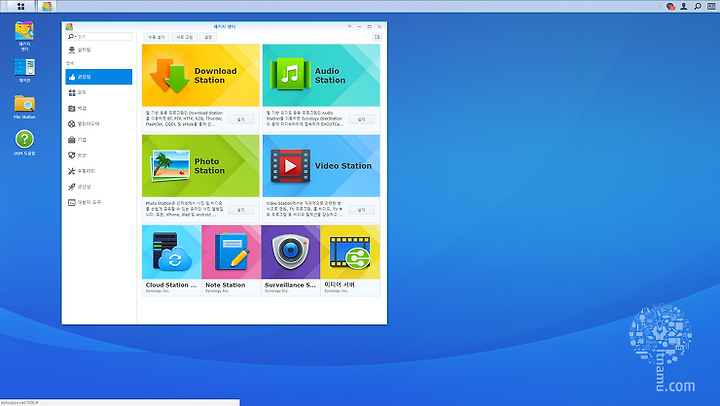Open the DSM Main Menu grid icon
Screen dimensions: 720x406
click(21, 6)
